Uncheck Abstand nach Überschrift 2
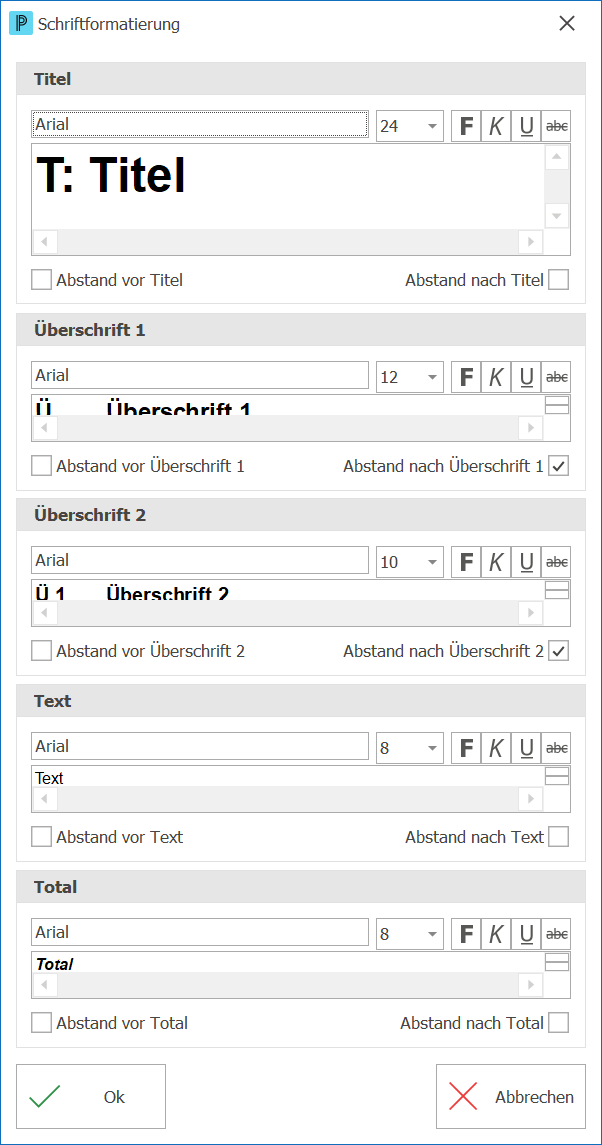Viewport: 602px width, 1145px height. 558,651
